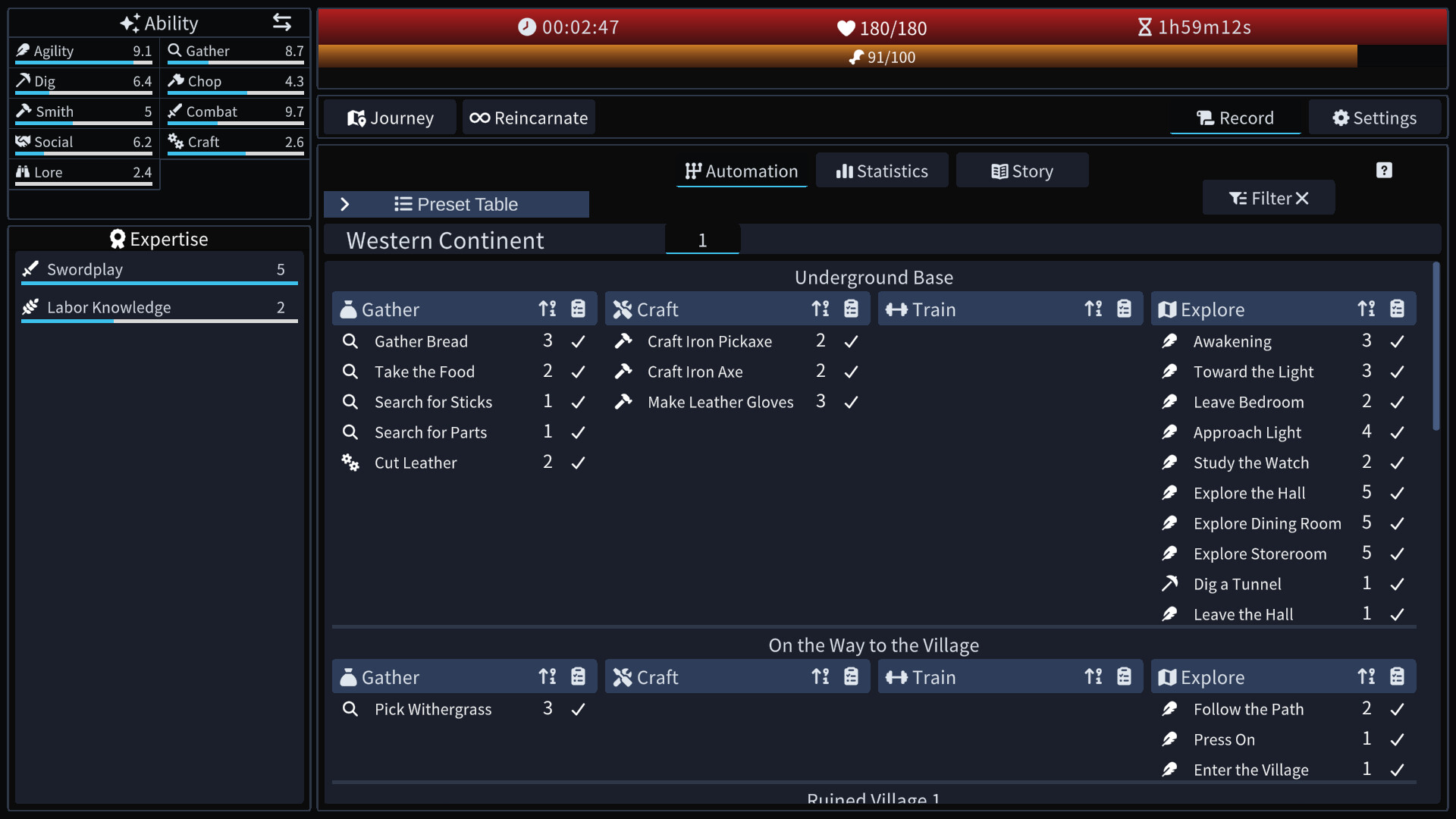Viewport: 1456px width, 819px height.
Task: Open the help question mark icon
Action: (x=1384, y=171)
